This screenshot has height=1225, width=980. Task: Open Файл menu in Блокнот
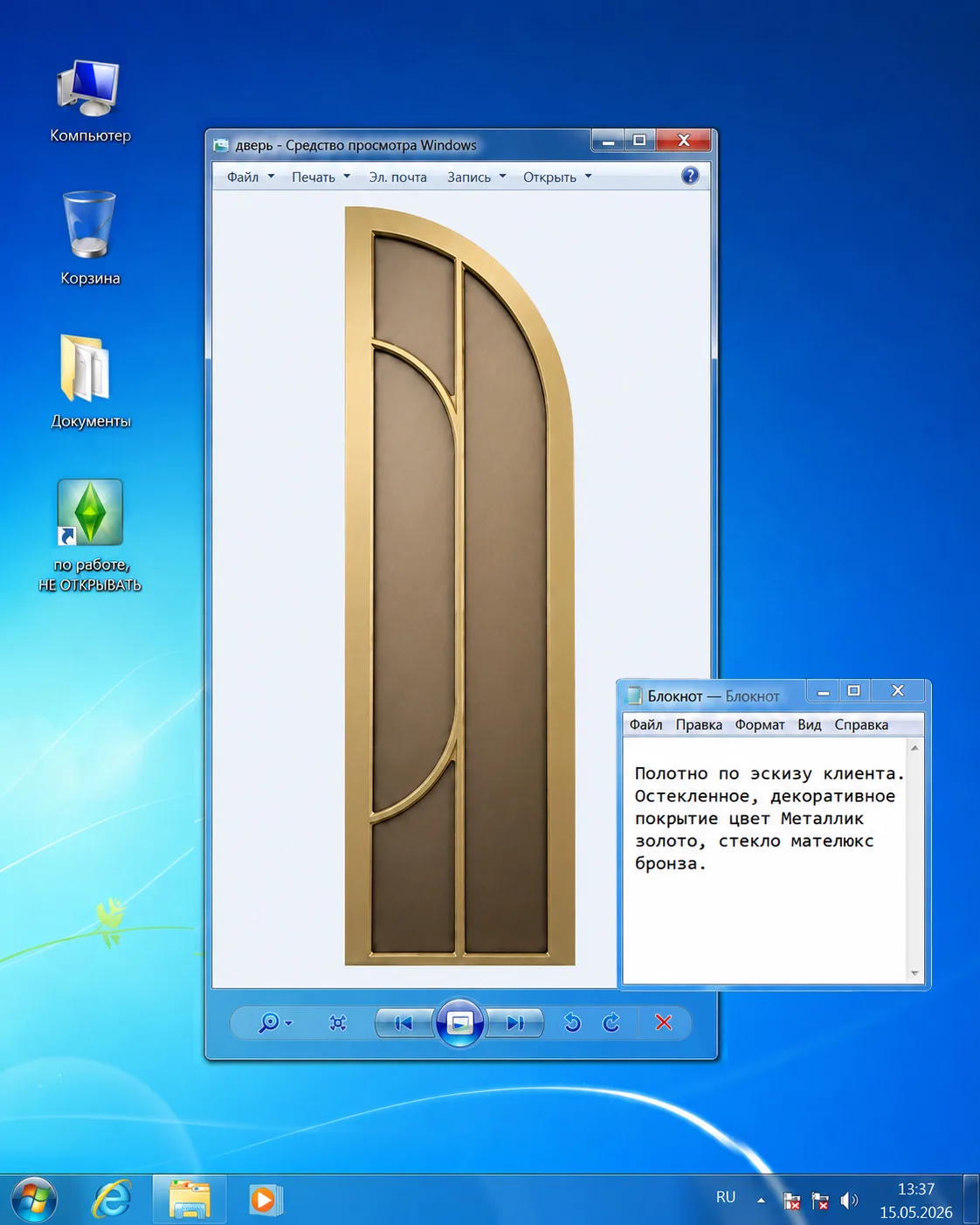coord(645,724)
